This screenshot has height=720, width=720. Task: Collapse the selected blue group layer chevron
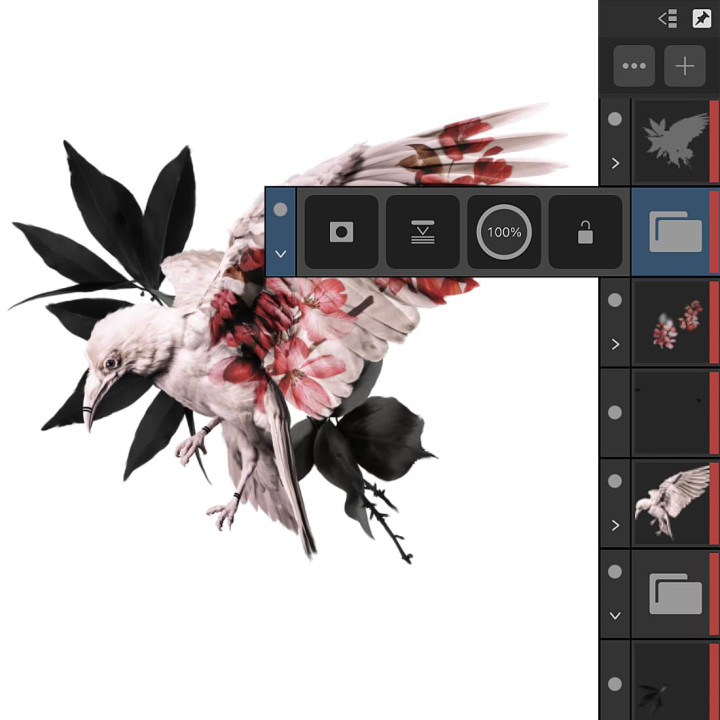tap(281, 253)
